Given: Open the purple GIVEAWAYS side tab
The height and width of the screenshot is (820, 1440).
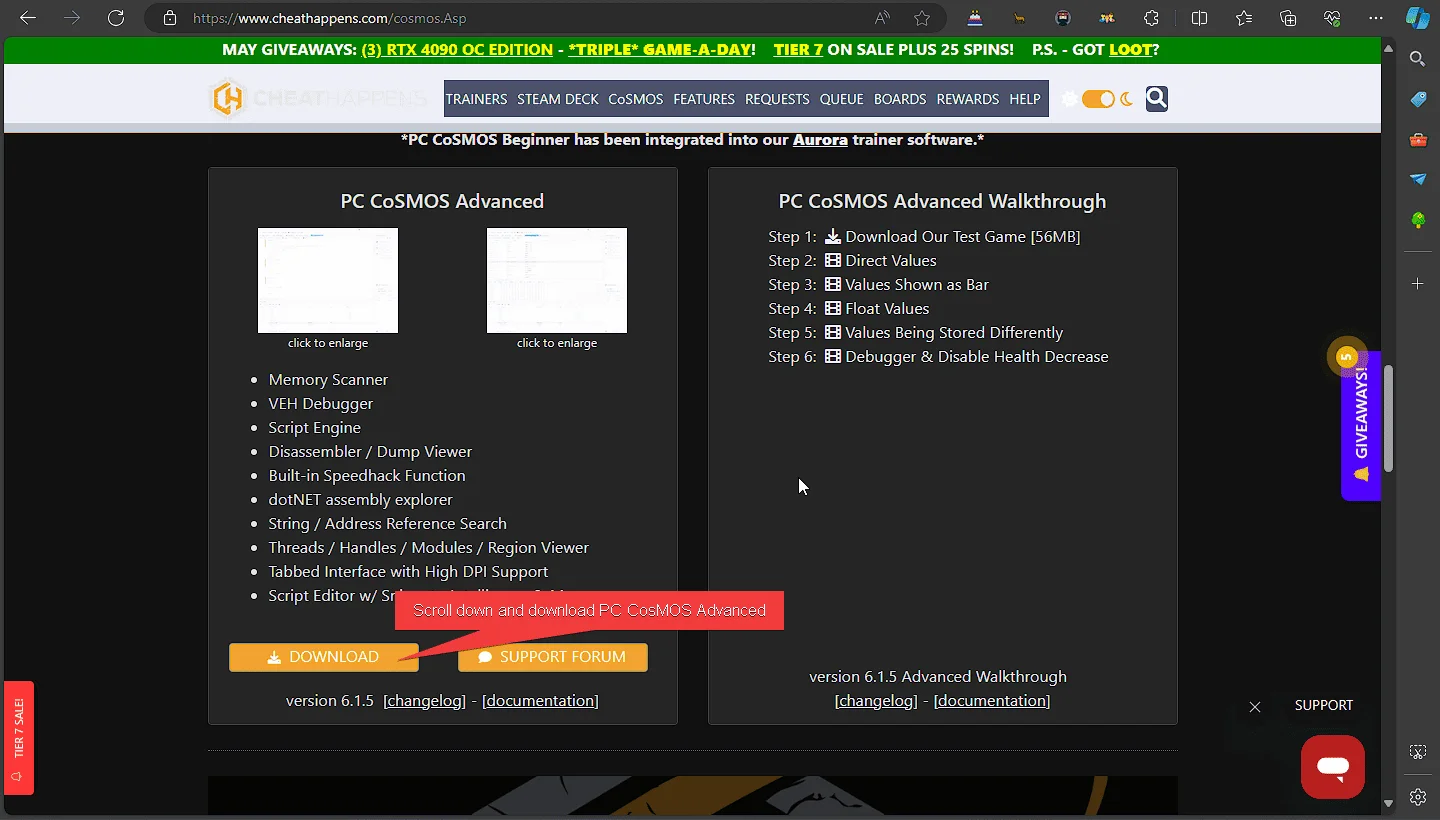Looking at the screenshot, I should pos(1361,425).
